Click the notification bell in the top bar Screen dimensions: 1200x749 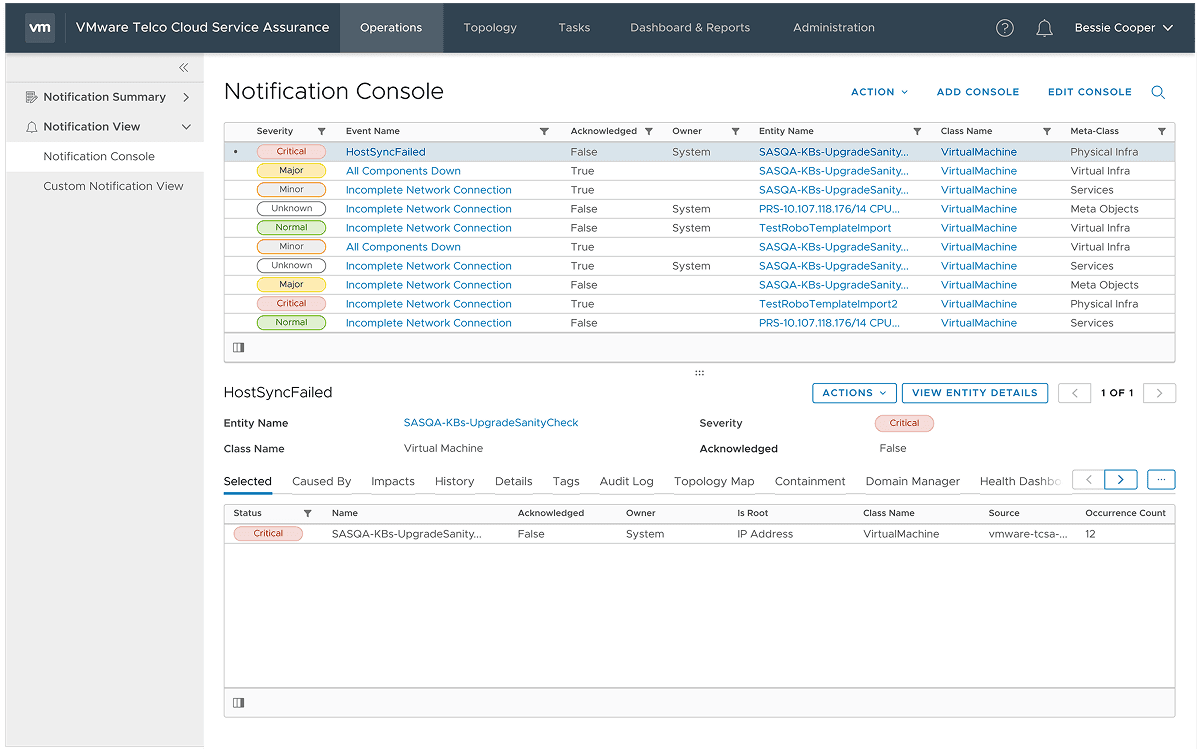[1044, 27]
